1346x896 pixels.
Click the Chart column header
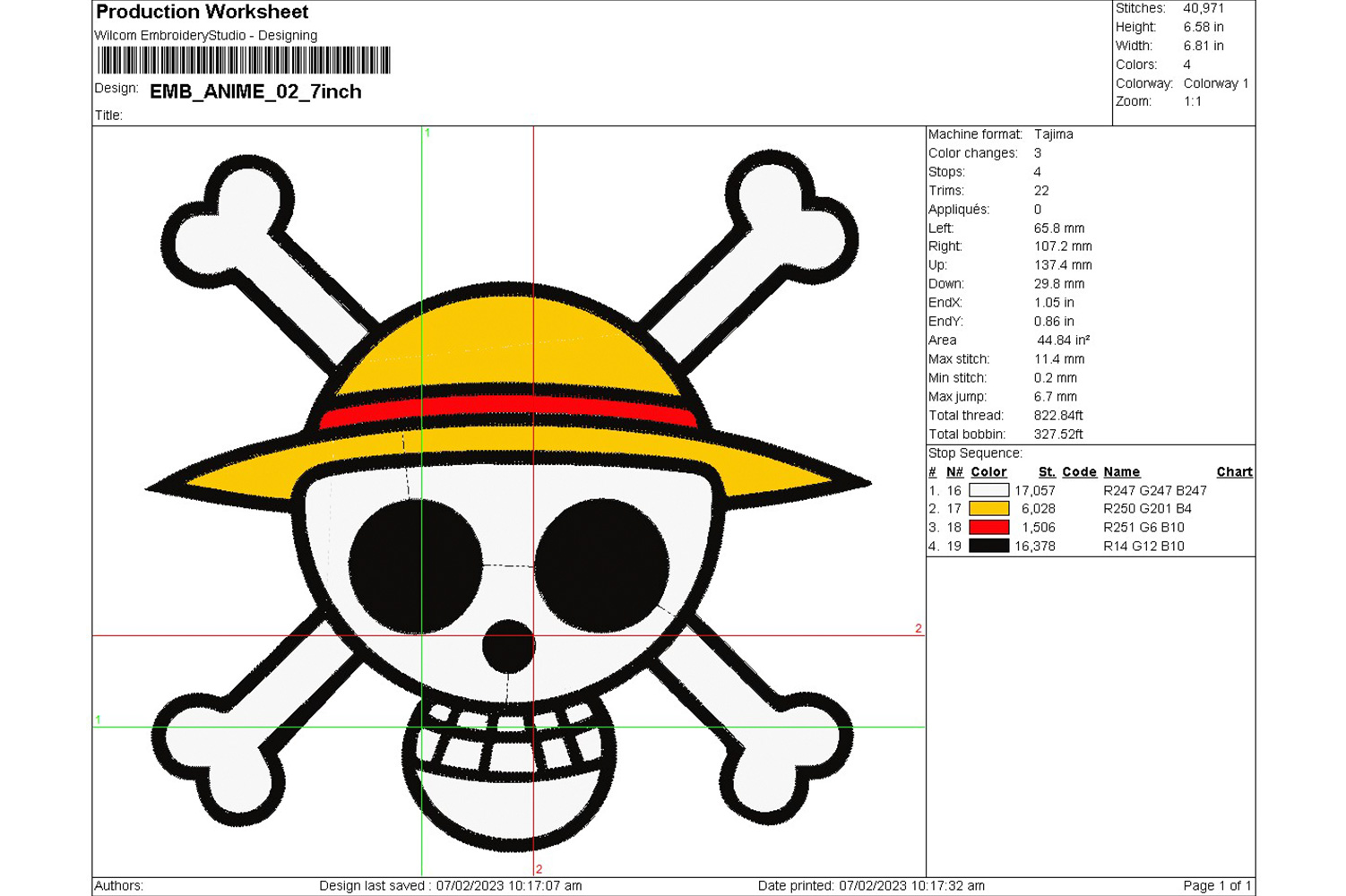click(x=1234, y=472)
